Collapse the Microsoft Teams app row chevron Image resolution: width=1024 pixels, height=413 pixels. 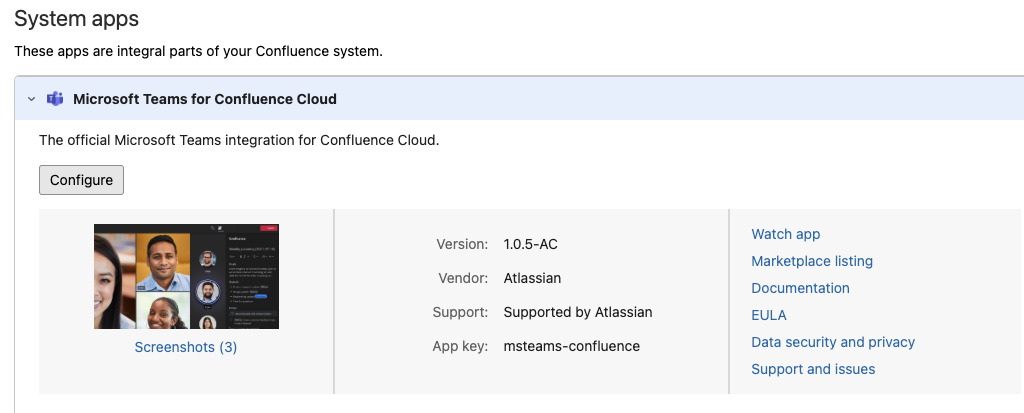pos(31,99)
